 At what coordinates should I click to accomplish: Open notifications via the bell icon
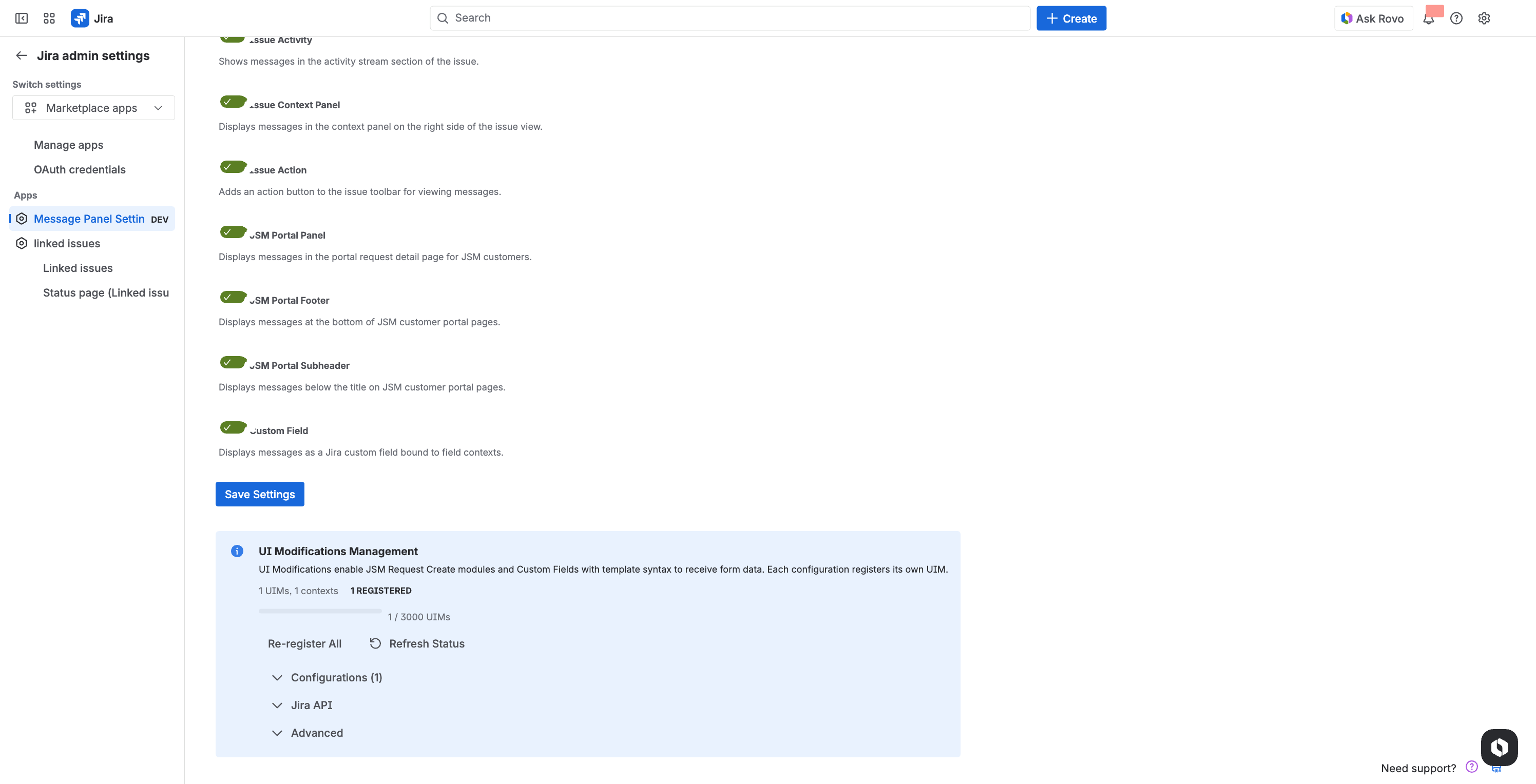[x=1429, y=18]
